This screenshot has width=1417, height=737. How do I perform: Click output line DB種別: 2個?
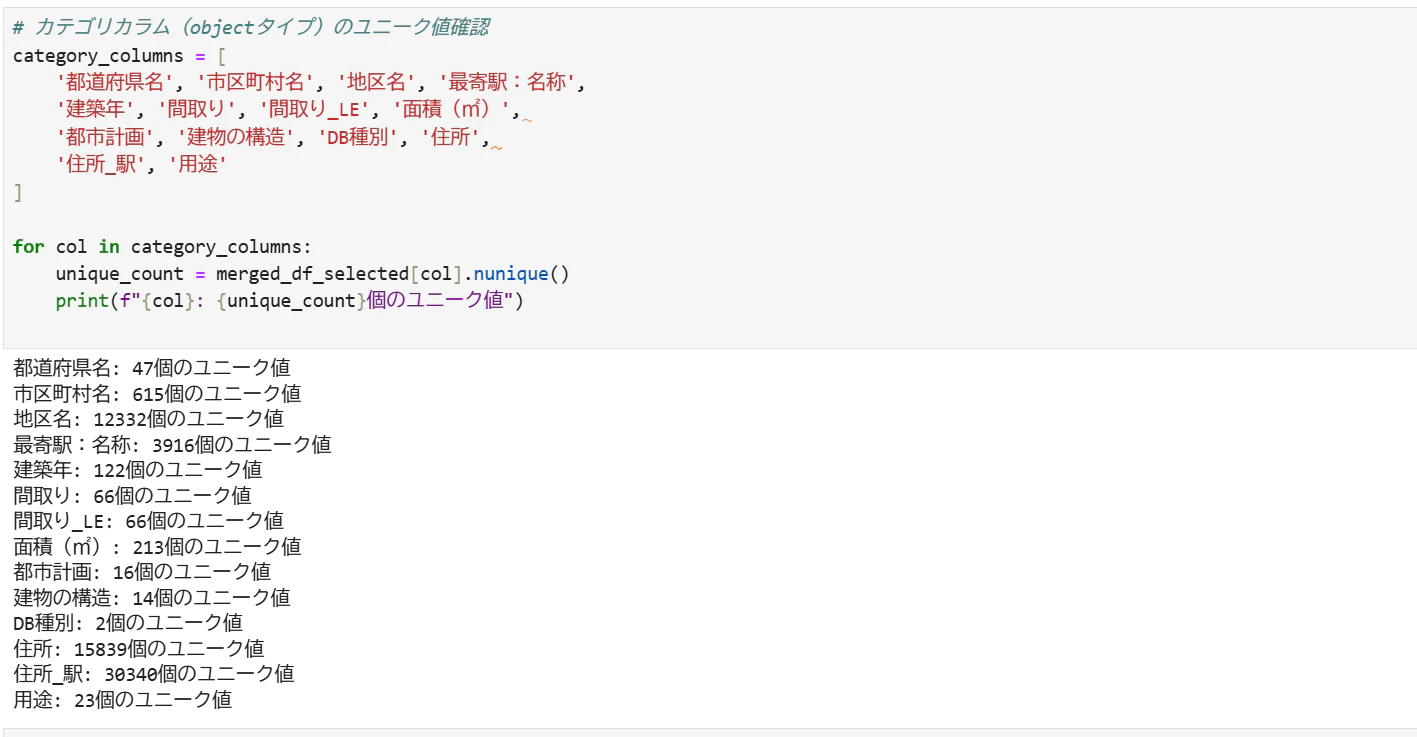click(128, 622)
